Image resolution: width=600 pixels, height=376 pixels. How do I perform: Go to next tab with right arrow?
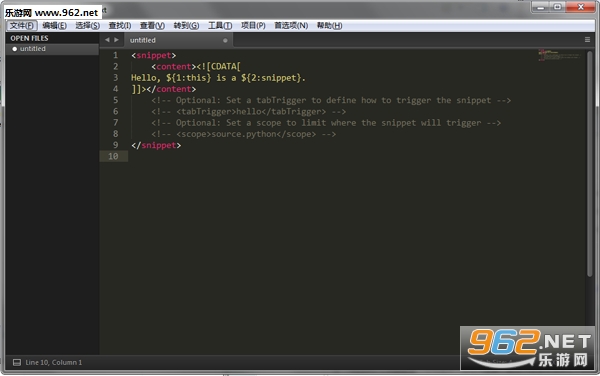116,40
